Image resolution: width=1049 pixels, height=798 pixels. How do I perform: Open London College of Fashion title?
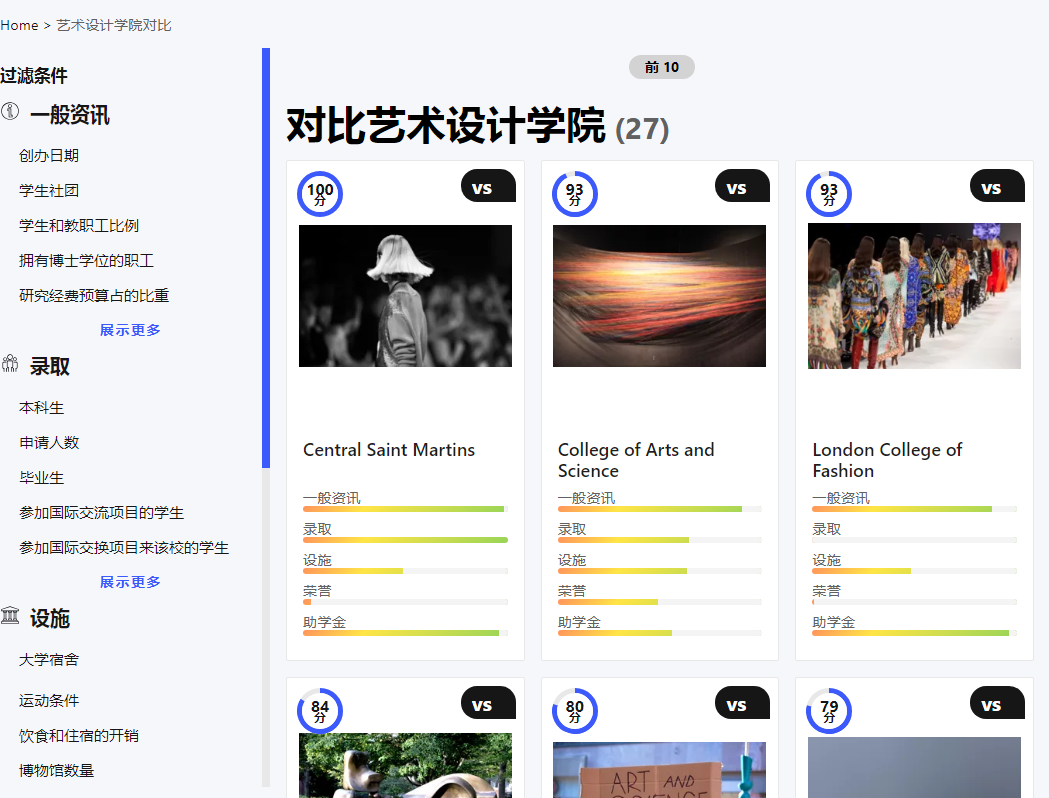pyautogui.click(x=887, y=460)
